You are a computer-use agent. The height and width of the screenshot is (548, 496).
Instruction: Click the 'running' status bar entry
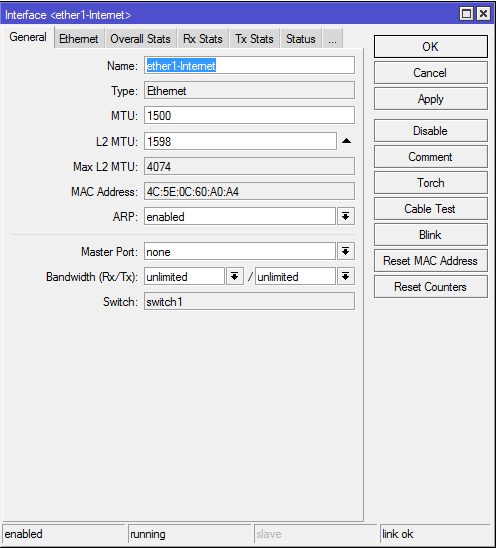click(x=190, y=534)
